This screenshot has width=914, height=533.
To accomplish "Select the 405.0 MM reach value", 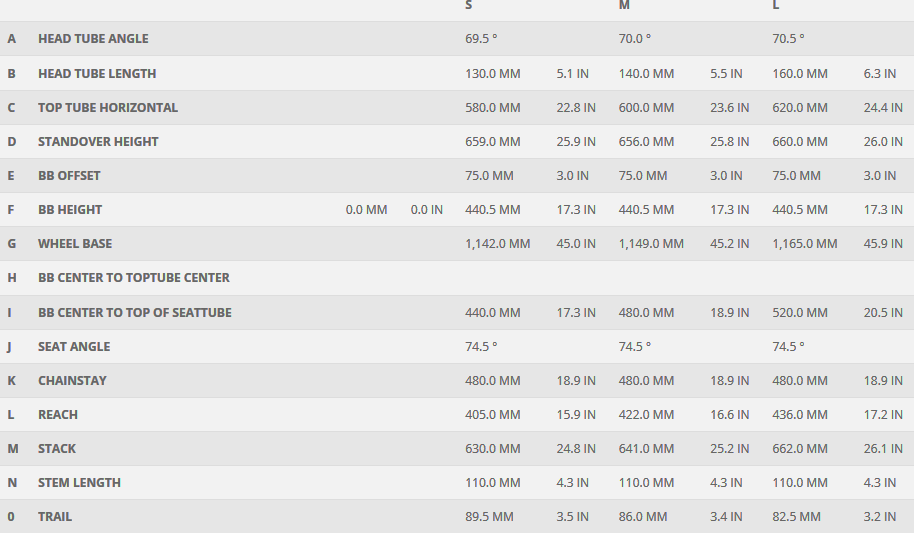I will tap(493, 415).
